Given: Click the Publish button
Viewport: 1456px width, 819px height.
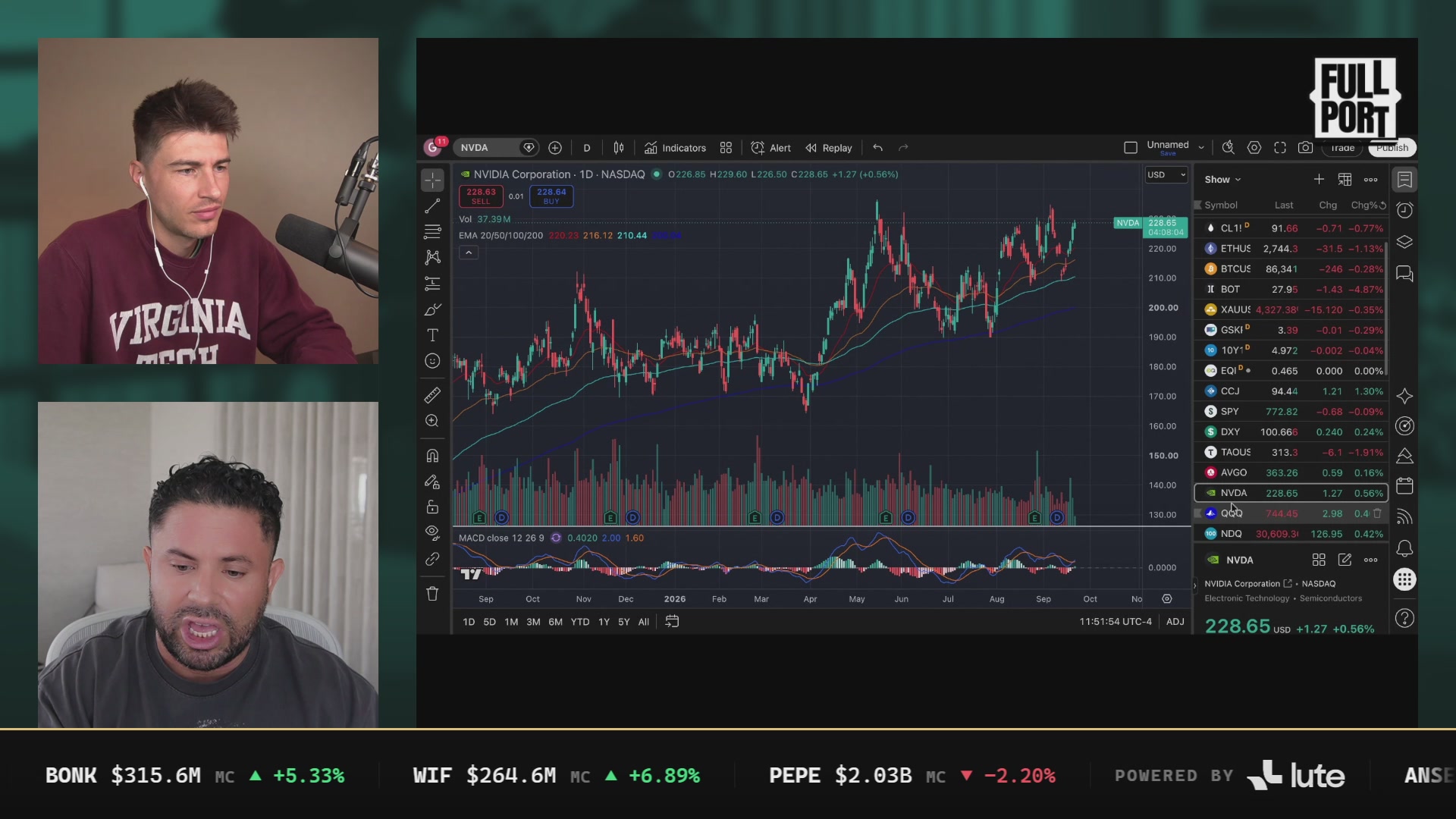Looking at the screenshot, I should pyautogui.click(x=1393, y=148).
